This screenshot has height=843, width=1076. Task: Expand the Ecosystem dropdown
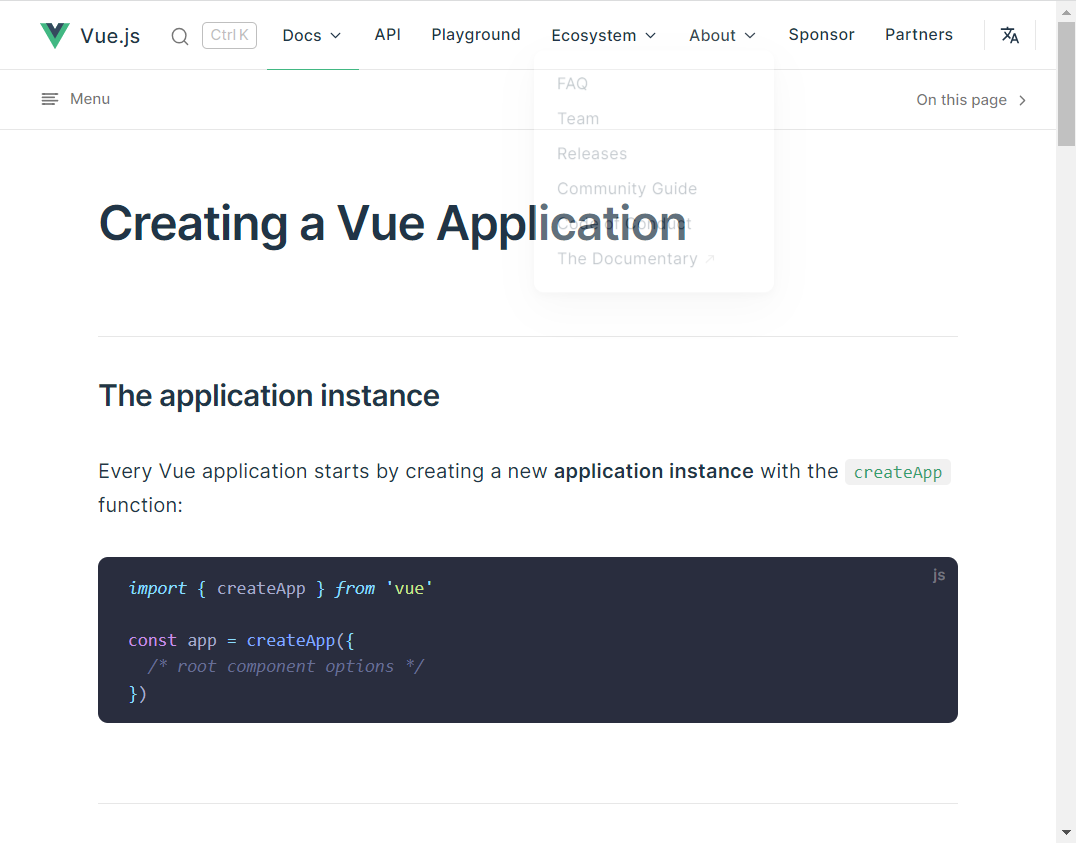tap(604, 35)
